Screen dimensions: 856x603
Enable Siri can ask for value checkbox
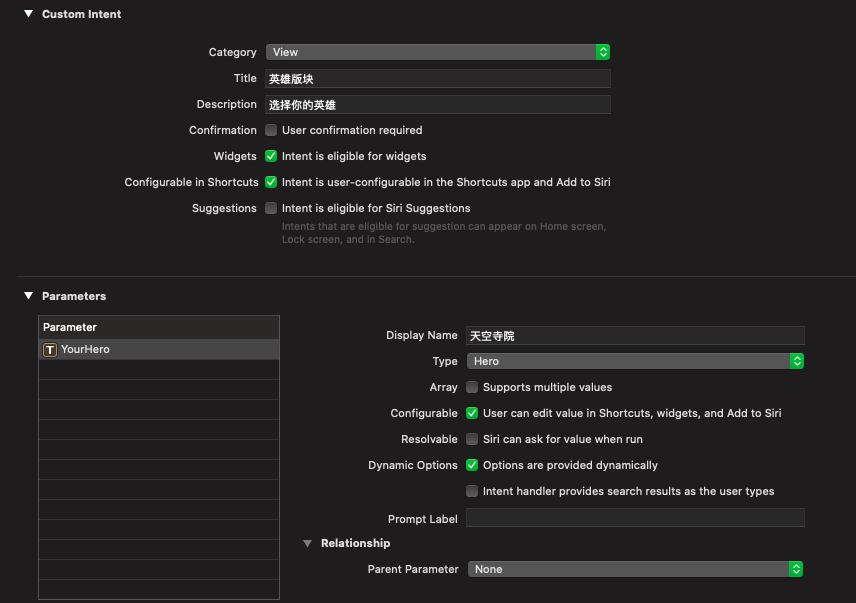click(x=472, y=439)
